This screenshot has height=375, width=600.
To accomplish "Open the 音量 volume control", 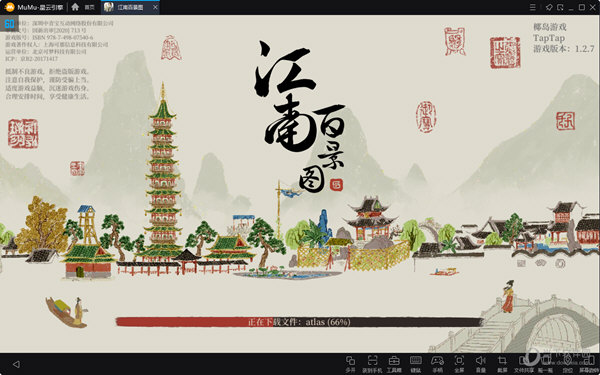I will [481, 364].
